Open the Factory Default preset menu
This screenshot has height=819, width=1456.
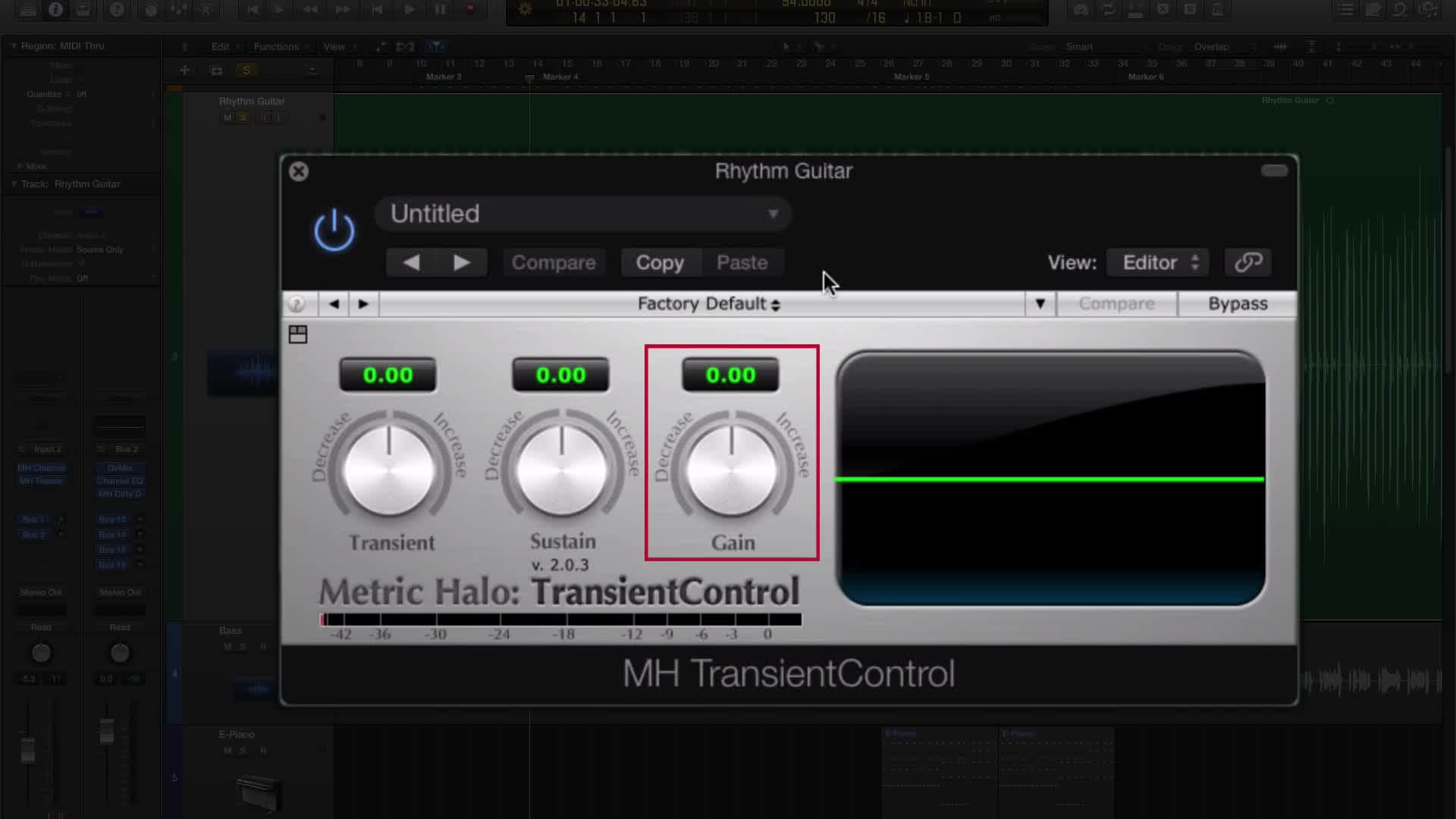pos(708,304)
